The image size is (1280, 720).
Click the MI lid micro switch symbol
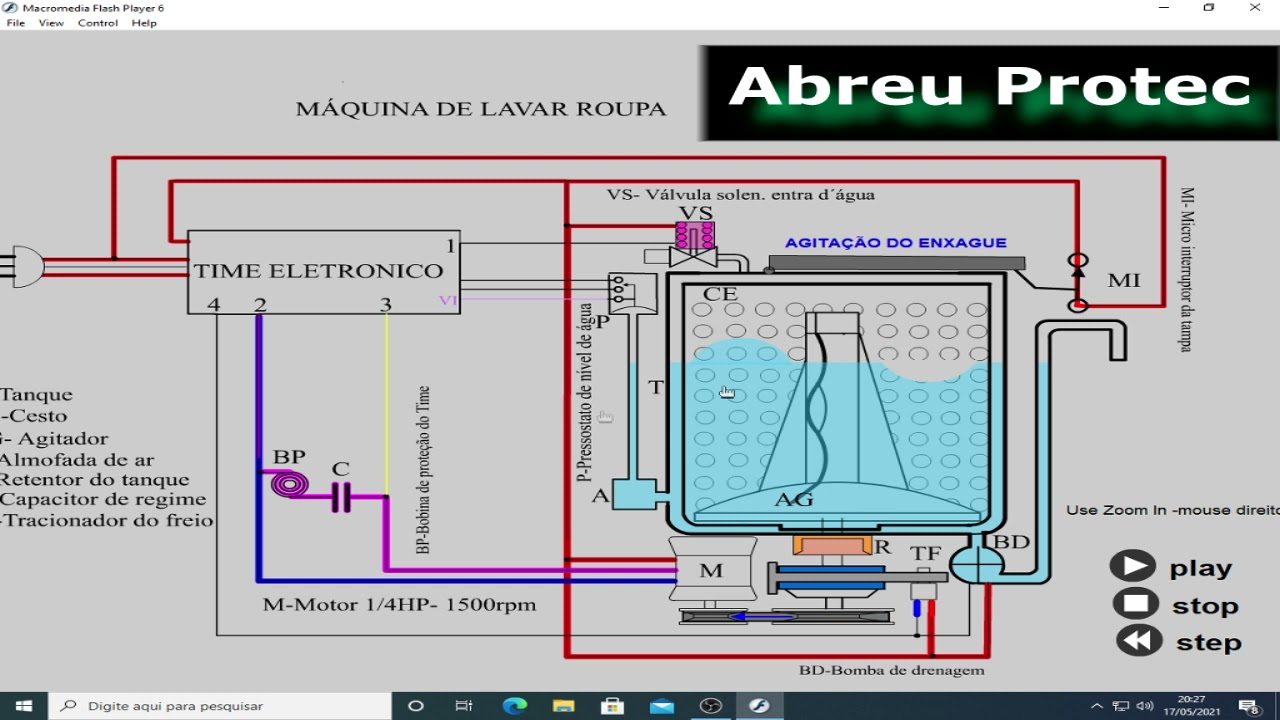pyautogui.click(x=1078, y=282)
